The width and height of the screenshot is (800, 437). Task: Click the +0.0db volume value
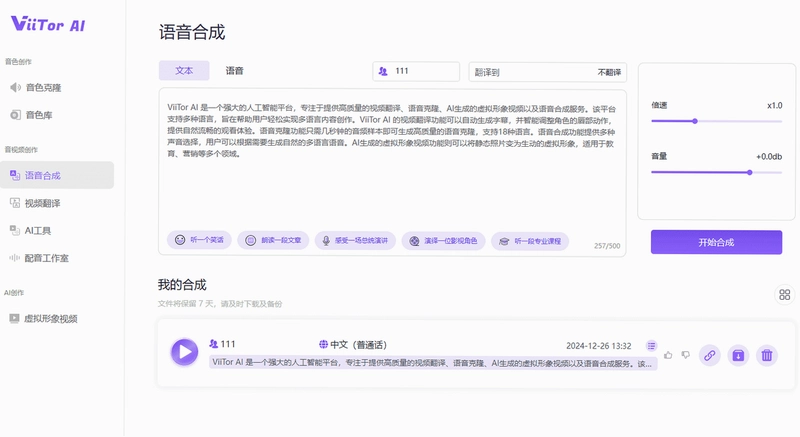pyautogui.click(x=769, y=157)
